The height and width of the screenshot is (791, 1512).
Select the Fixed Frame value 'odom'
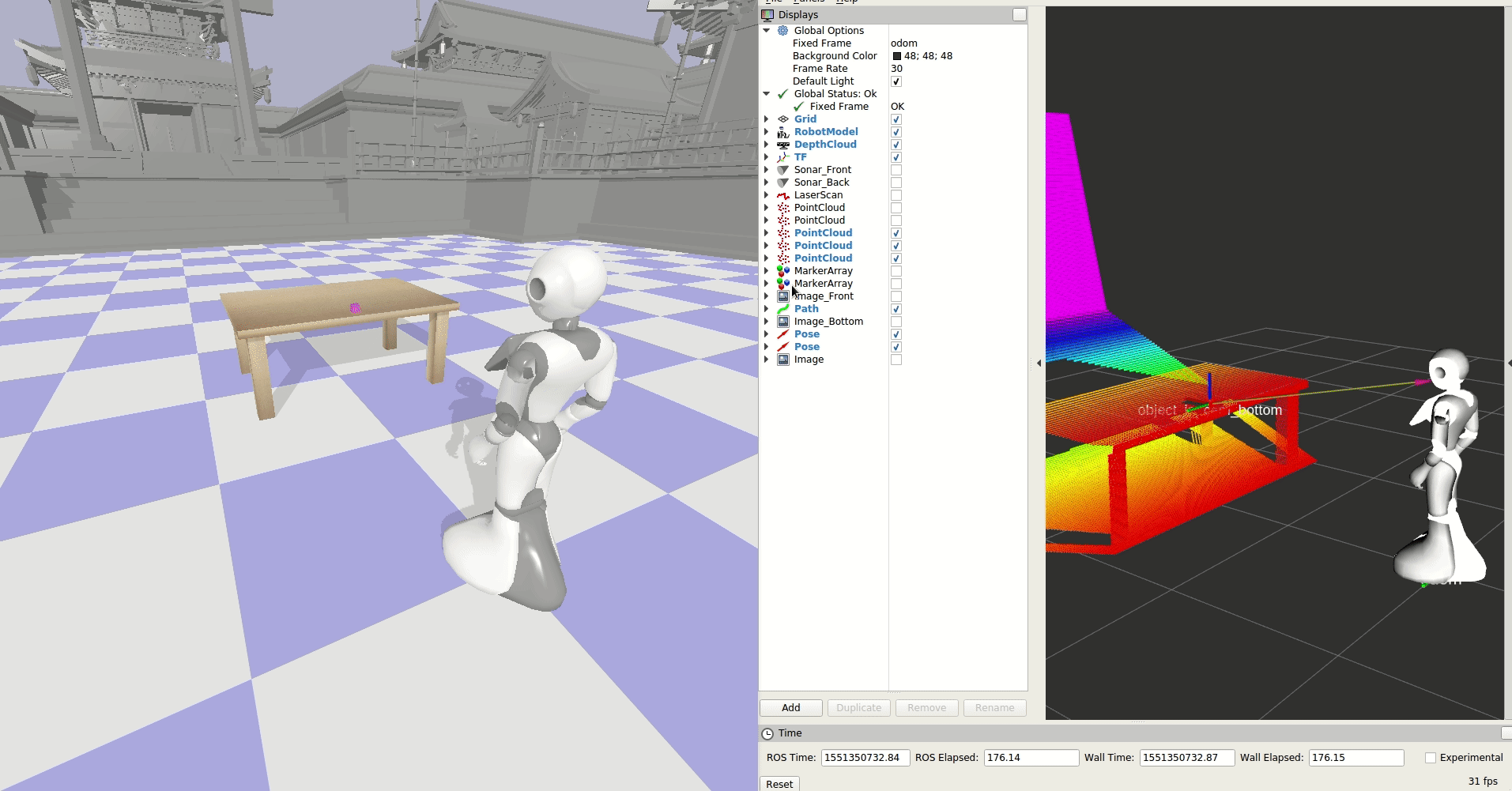(904, 43)
